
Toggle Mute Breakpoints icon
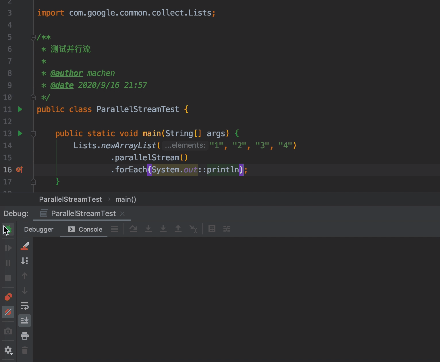tap(8, 312)
